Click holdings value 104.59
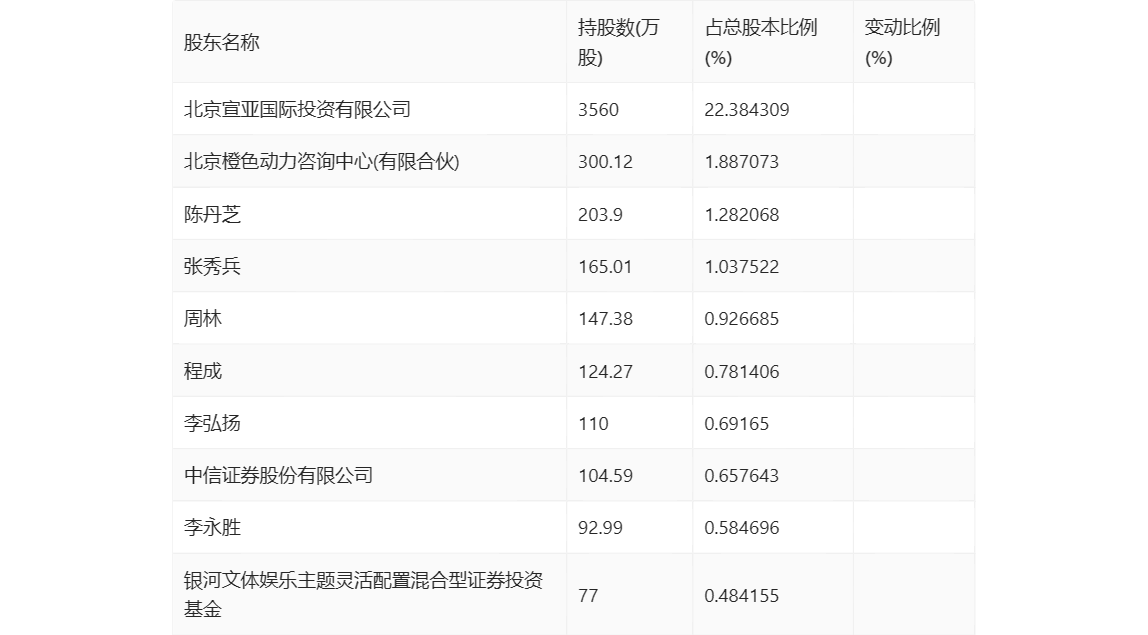Image resolution: width=1148 pixels, height=635 pixels. coord(605,475)
